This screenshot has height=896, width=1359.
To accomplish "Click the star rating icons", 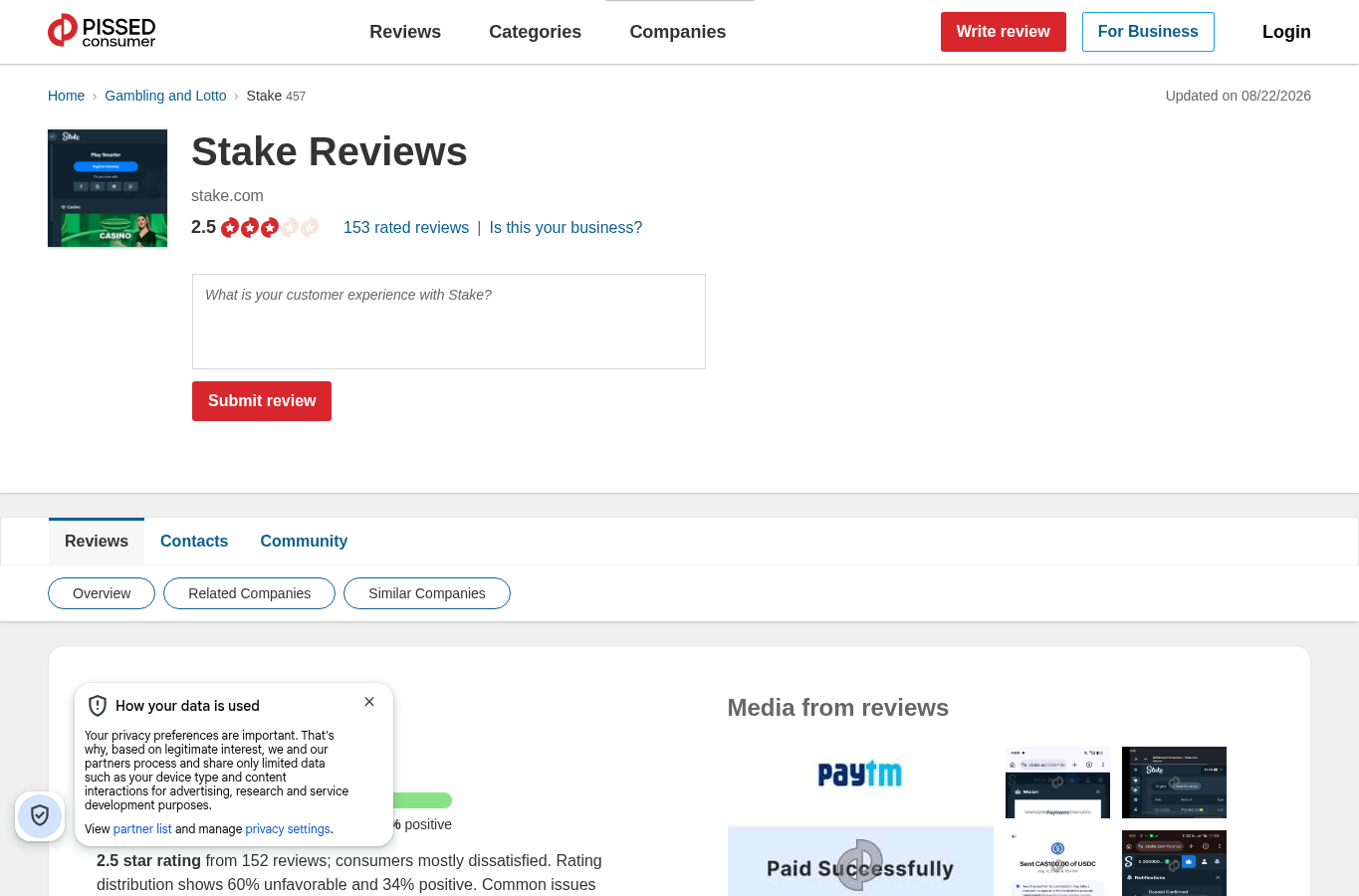I will 270,228.
